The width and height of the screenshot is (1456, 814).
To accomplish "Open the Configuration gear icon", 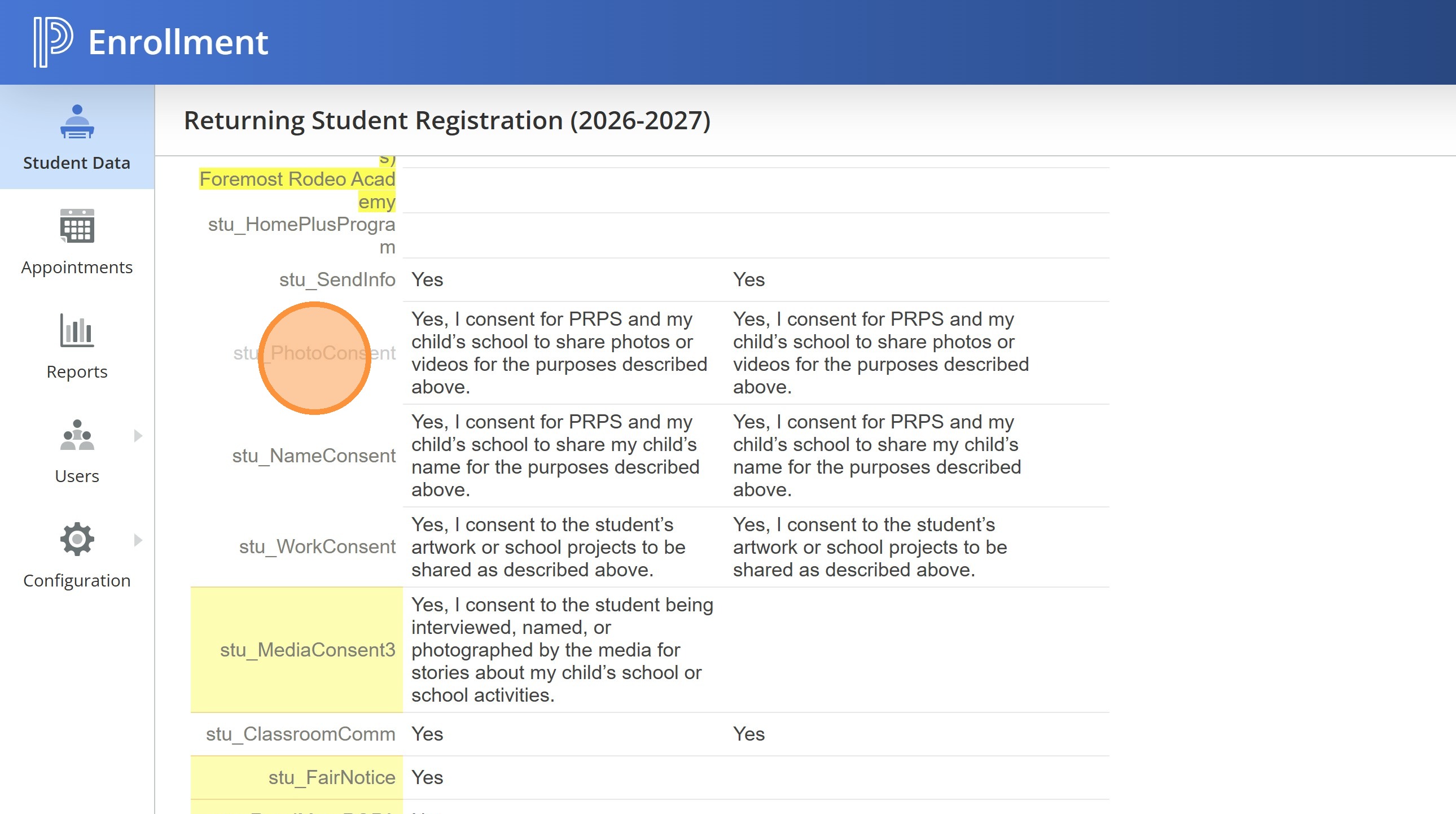I will point(77,539).
